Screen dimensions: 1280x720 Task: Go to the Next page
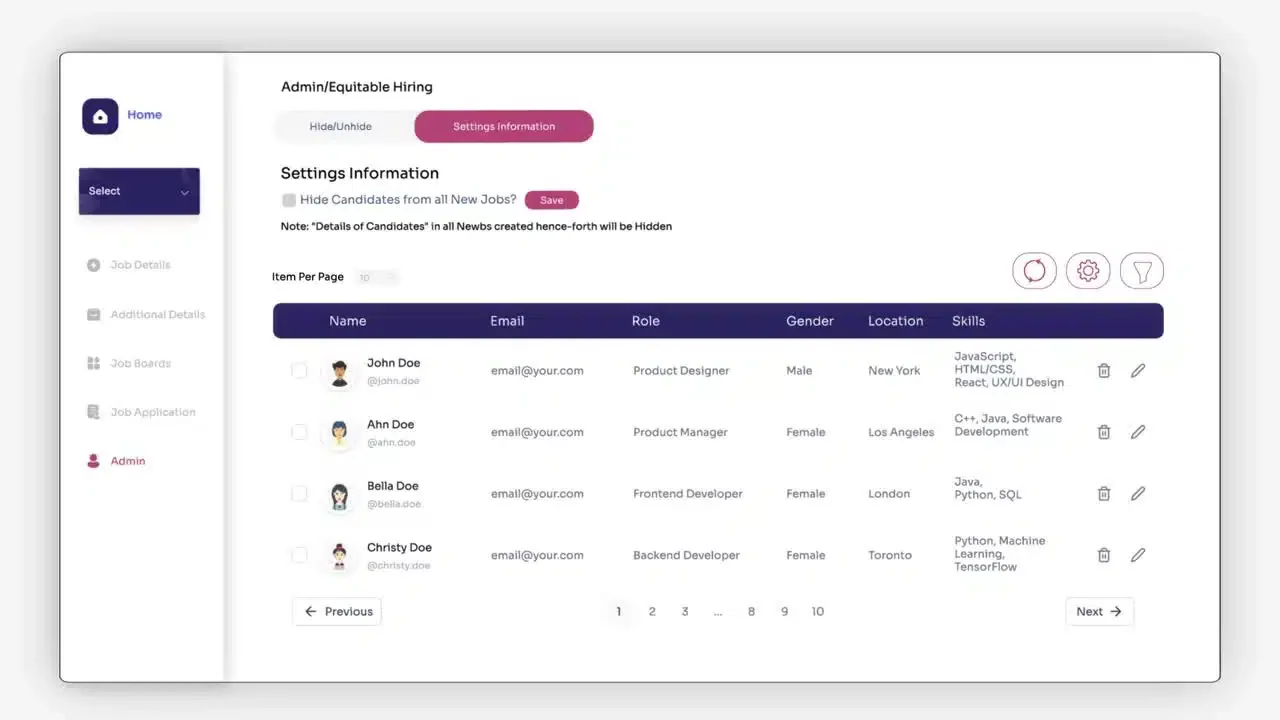[1100, 612]
